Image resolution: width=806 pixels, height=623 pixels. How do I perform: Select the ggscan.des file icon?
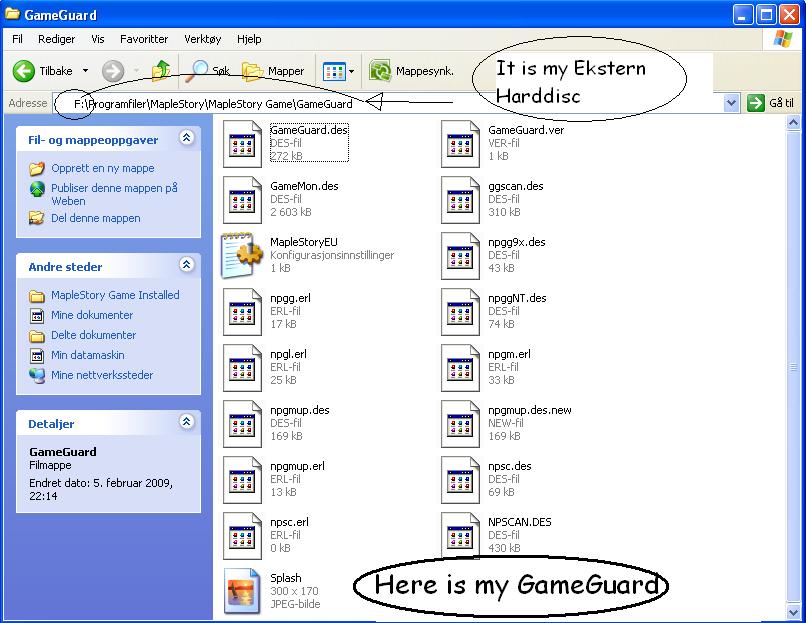coord(460,200)
